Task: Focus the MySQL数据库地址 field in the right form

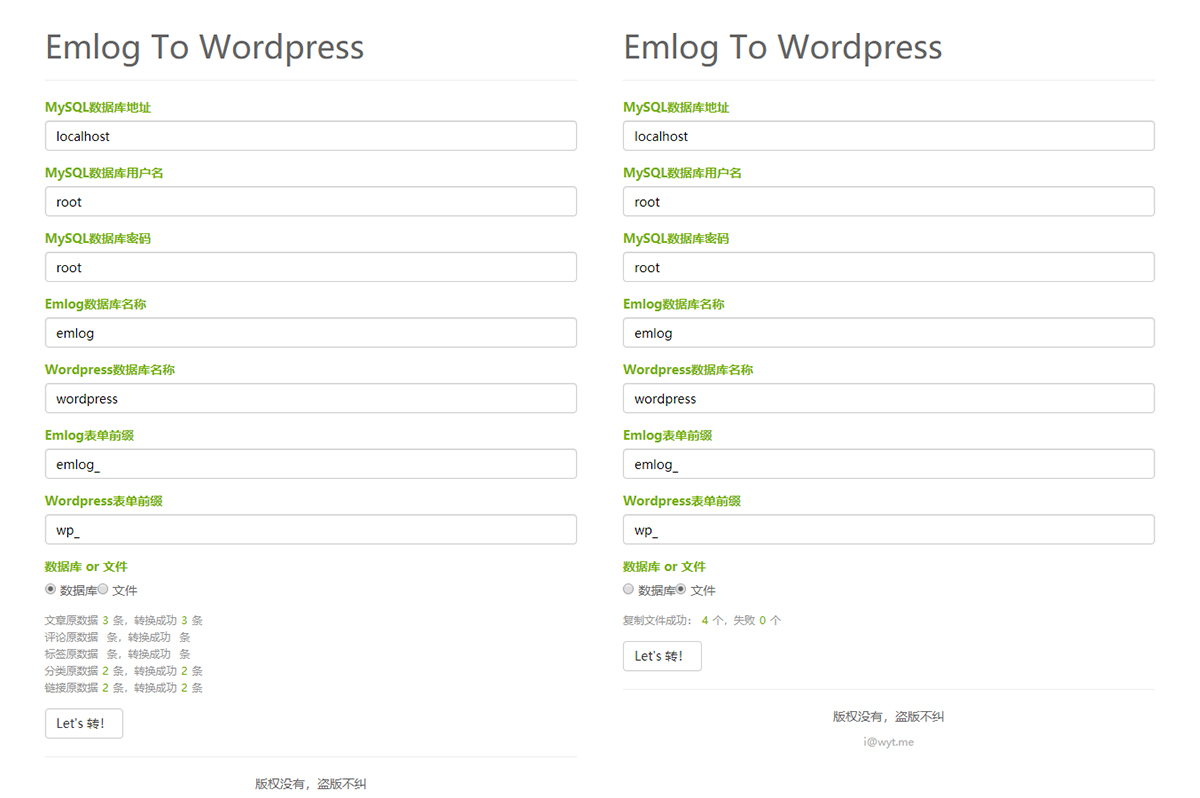Action: [x=889, y=136]
